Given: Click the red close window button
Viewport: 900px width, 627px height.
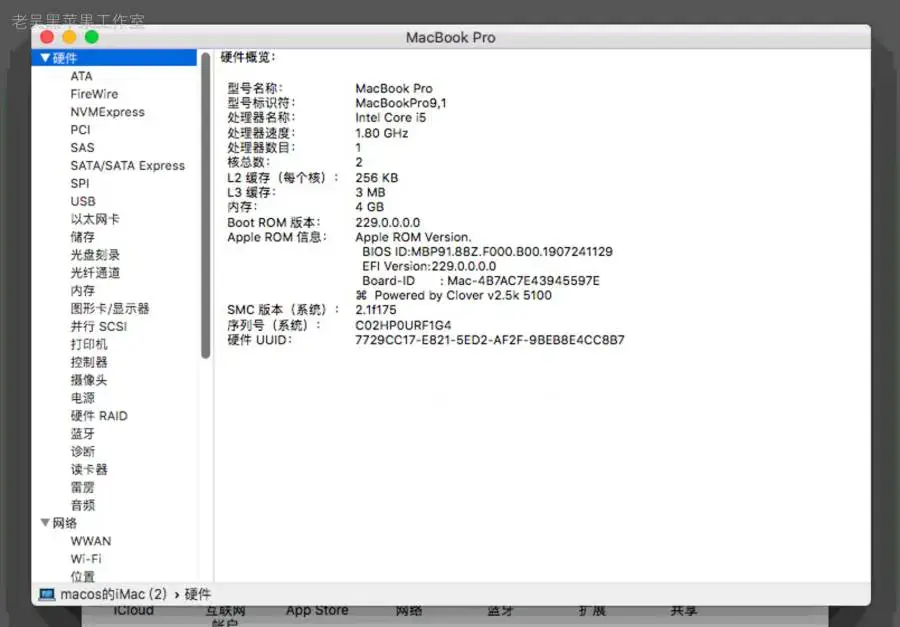Looking at the screenshot, I should (47, 37).
